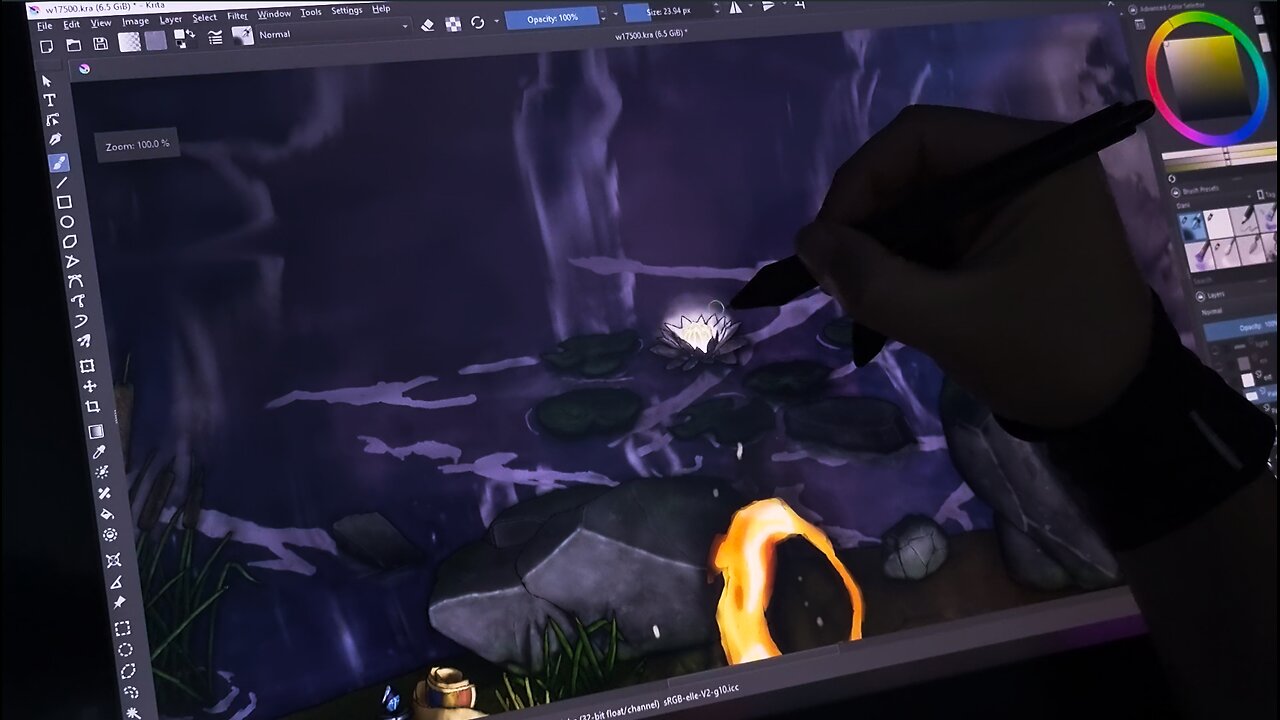Select the Dynamic Brush tool
Viewport: 1280px width, 720px height.
point(81,321)
